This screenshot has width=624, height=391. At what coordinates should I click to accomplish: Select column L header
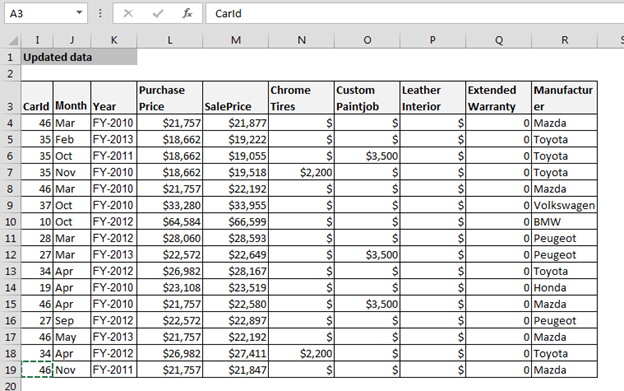click(x=170, y=40)
